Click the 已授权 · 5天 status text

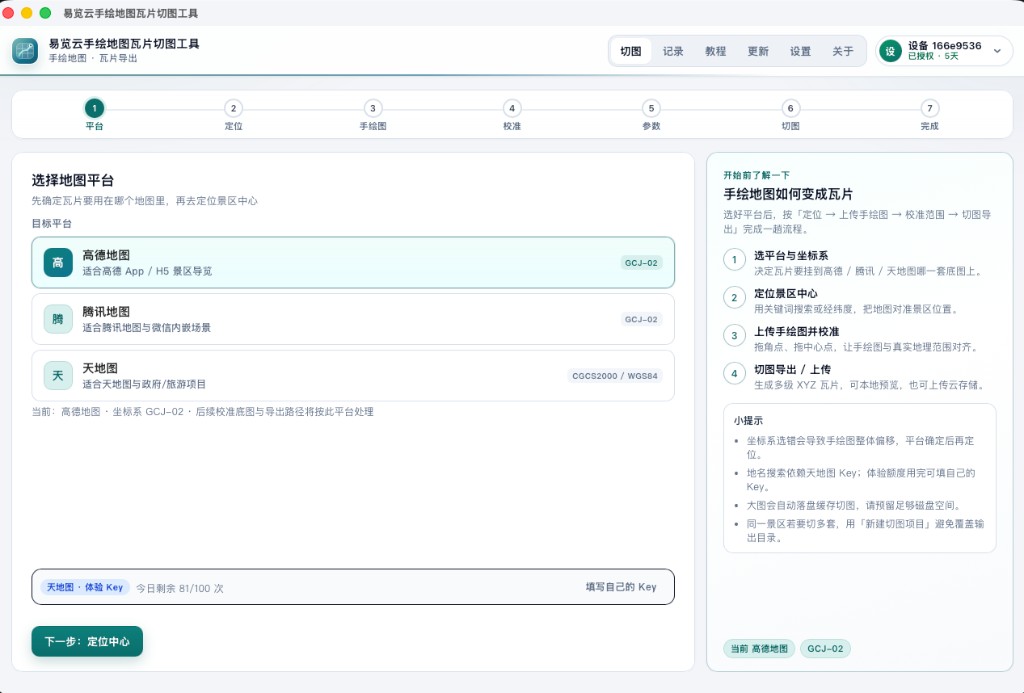933,56
